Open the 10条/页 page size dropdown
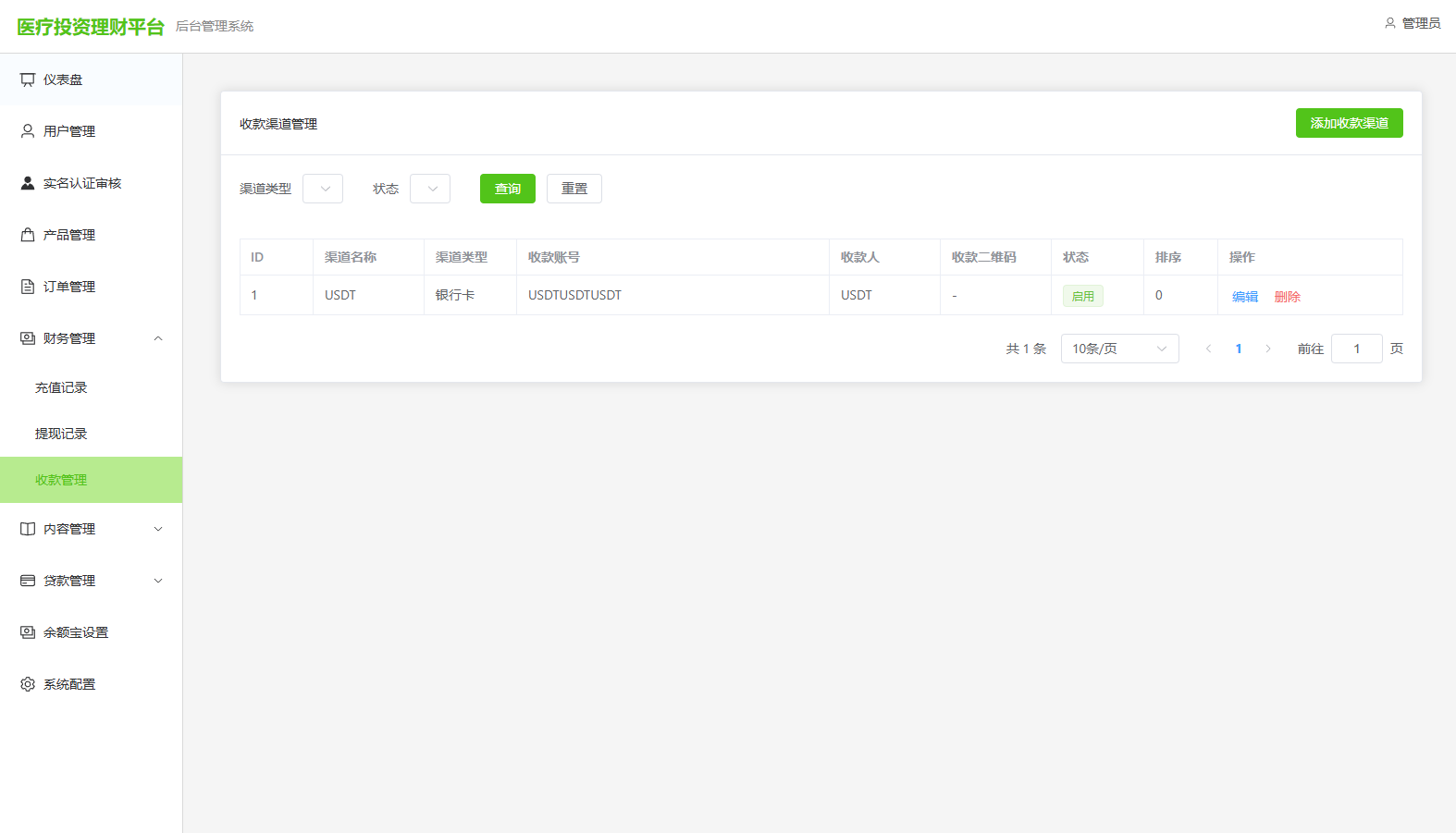Image resolution: width=1456 pixels, height=833 pixels. 1120,349
